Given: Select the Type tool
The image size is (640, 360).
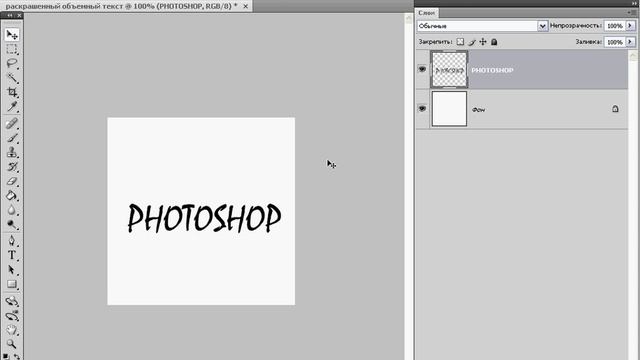Looking at the screenshot, I should tap(12, 256).
